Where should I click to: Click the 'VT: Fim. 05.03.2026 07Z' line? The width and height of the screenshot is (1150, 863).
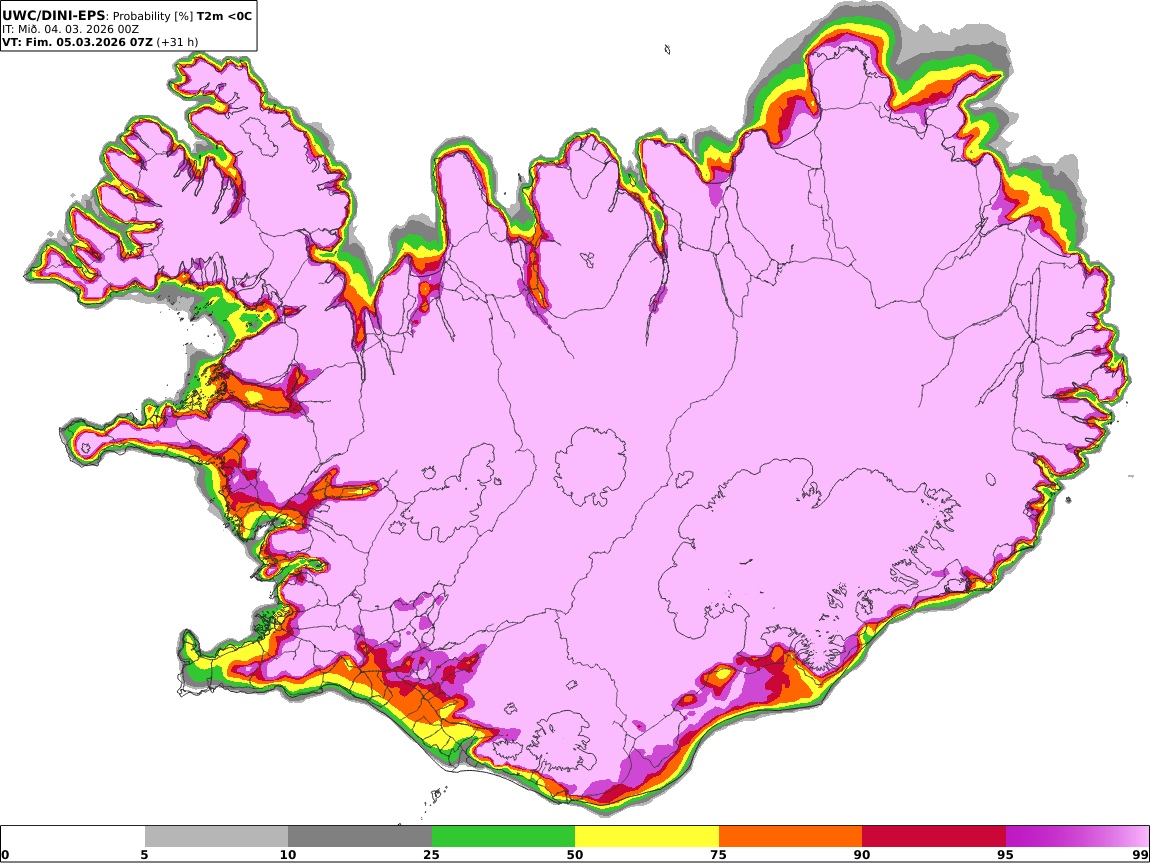tap(78, 42)
